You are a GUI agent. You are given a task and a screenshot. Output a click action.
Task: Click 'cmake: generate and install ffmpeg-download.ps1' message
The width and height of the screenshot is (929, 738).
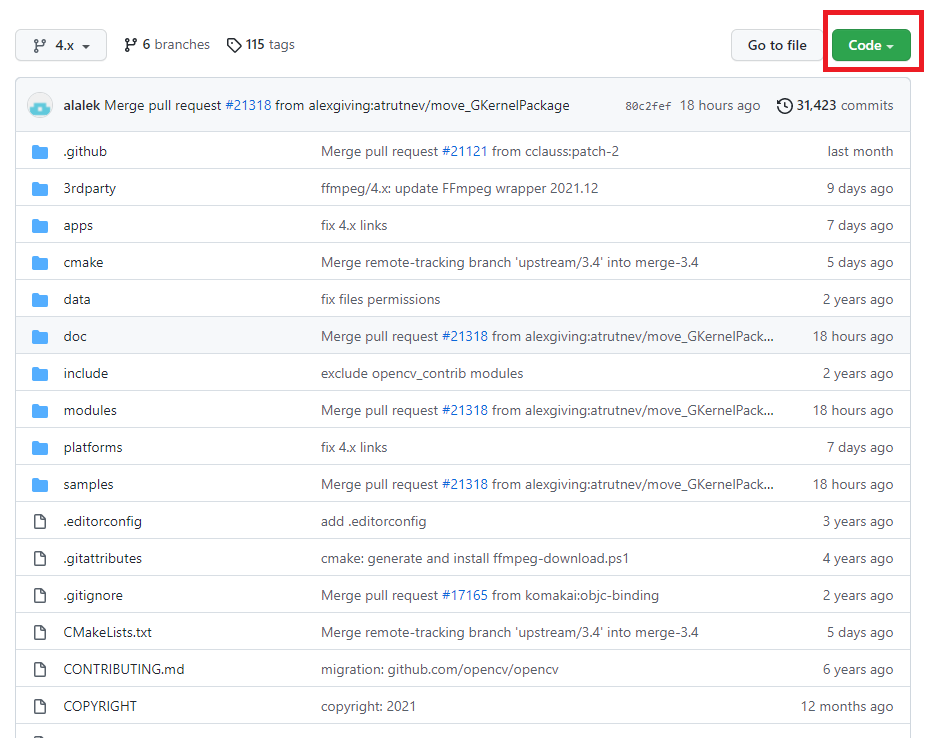(475, 559)
